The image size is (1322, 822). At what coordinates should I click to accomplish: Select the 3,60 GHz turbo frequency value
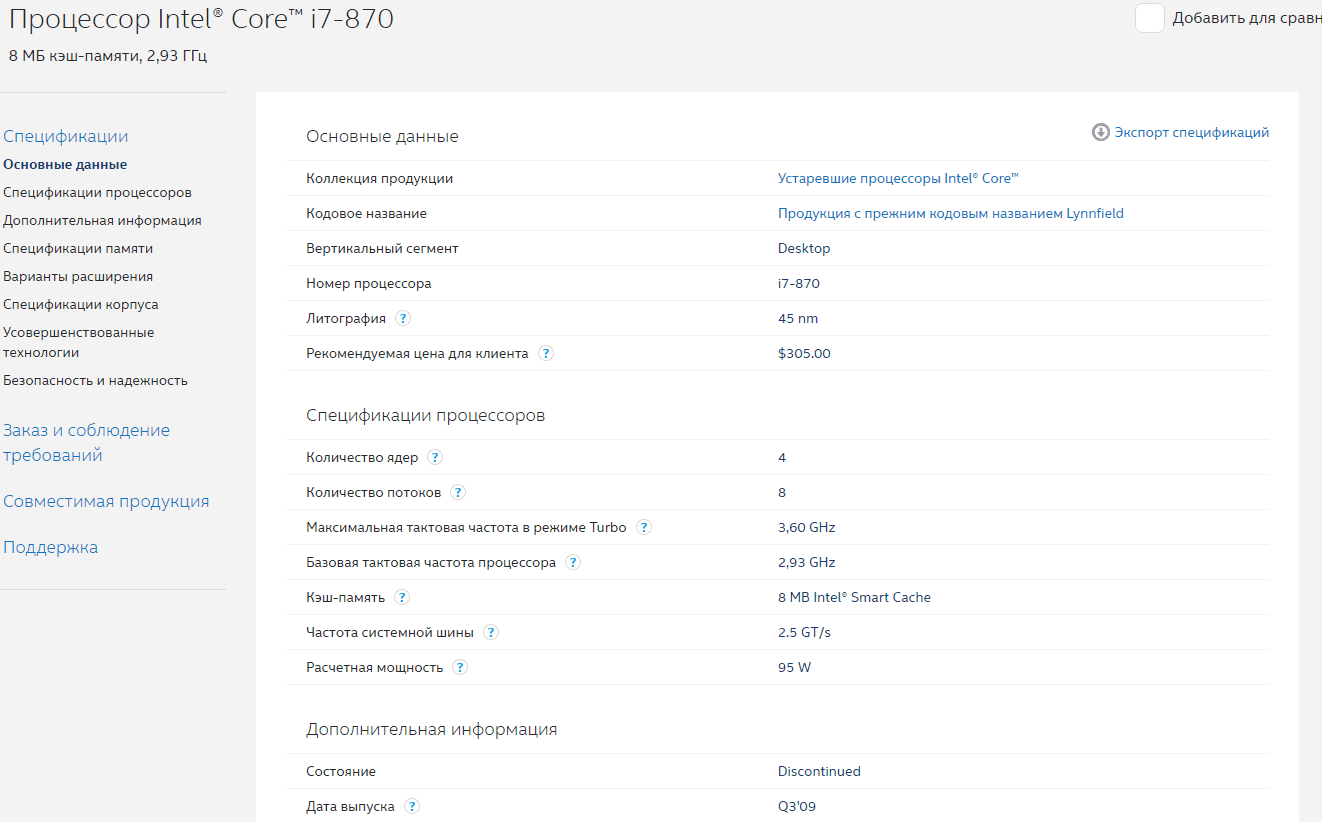(806, 527)
